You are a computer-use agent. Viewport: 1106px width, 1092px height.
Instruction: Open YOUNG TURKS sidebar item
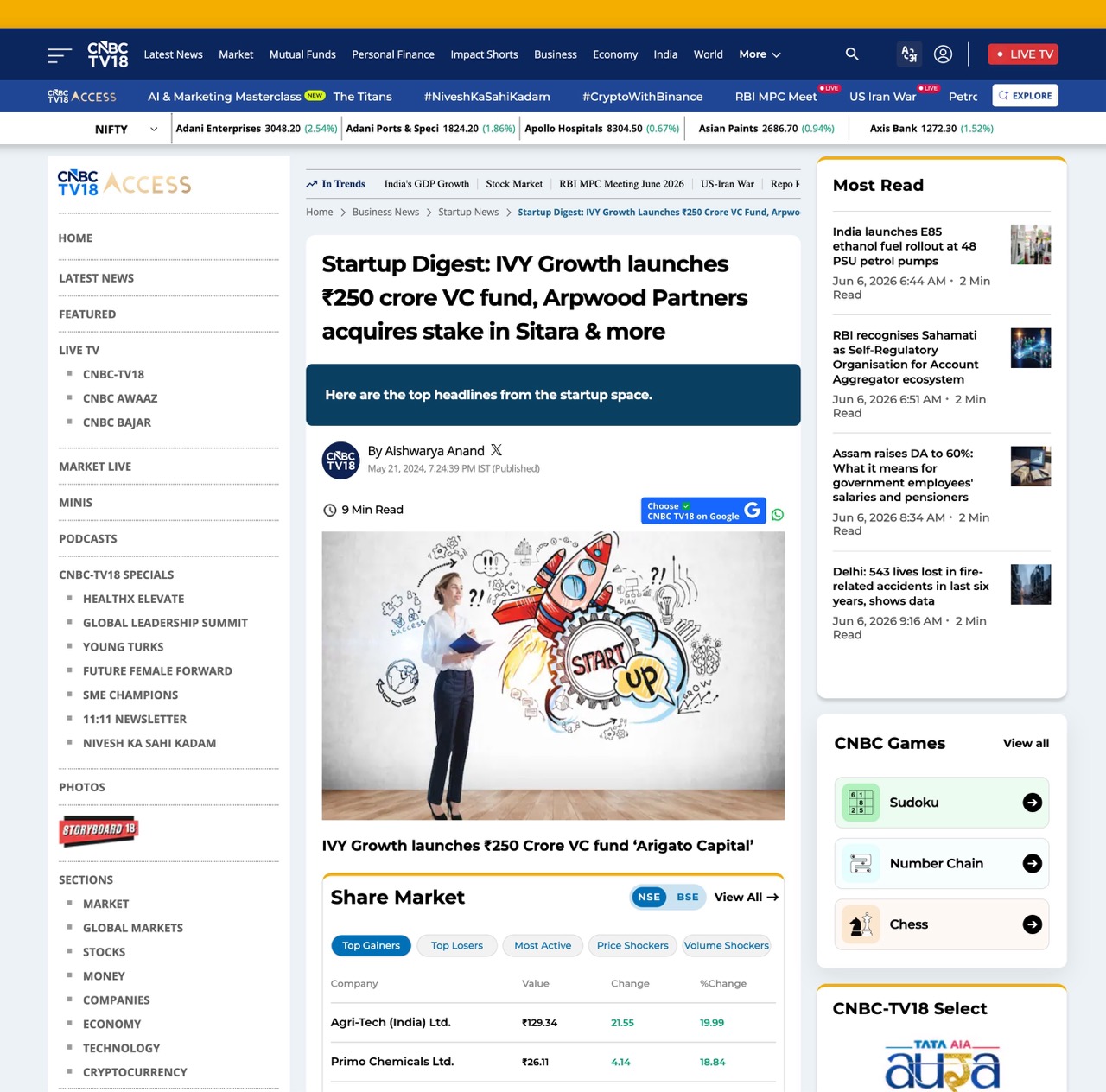(x=124, y=647)
